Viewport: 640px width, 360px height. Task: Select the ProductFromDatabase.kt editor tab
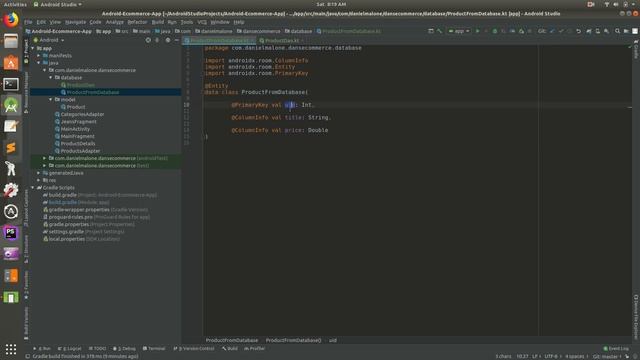219,40
